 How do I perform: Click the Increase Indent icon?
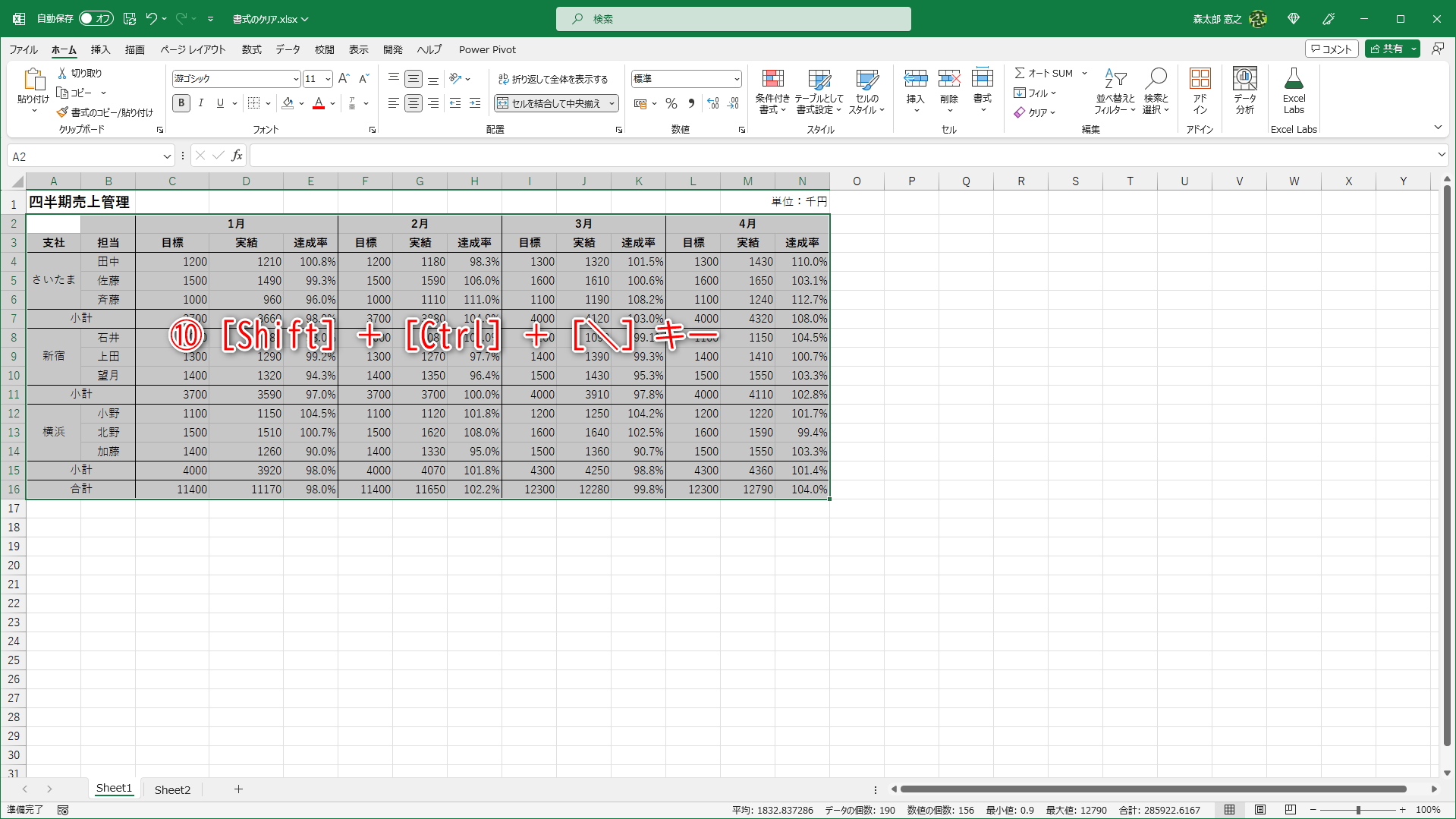[x=475, y=103]
